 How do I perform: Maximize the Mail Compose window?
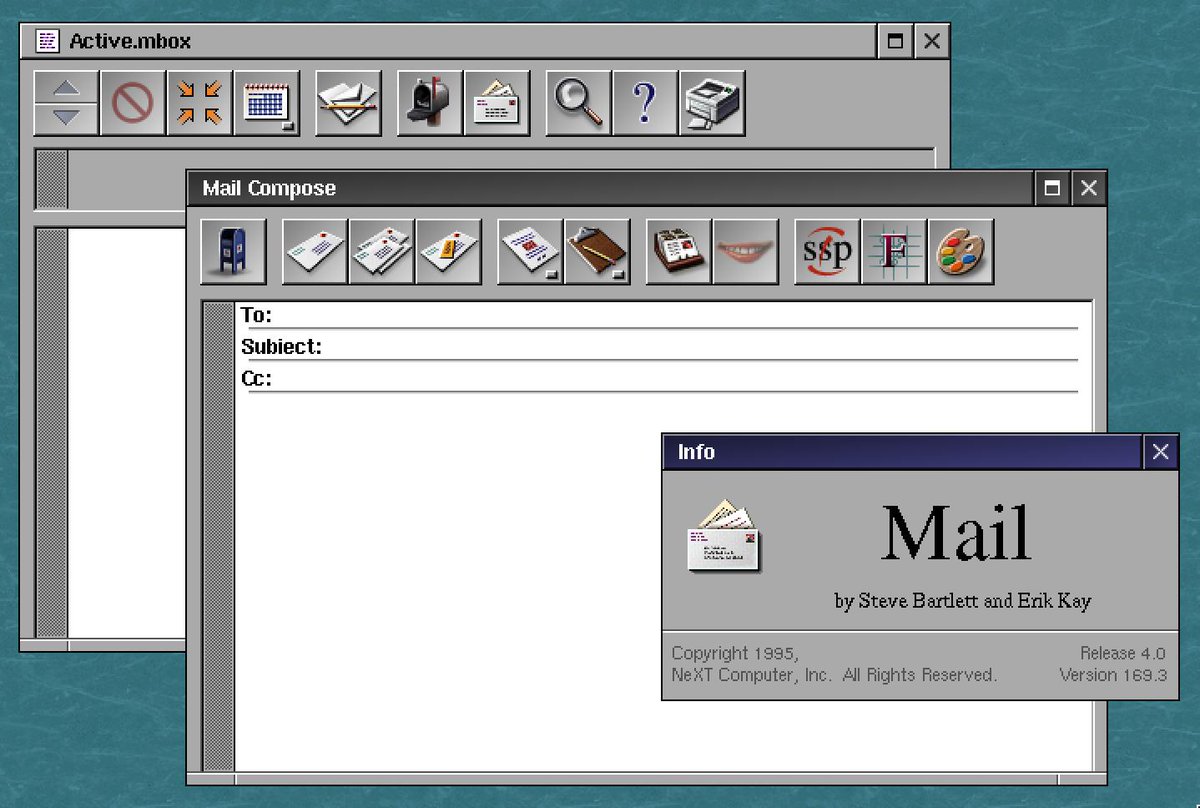pyautogui.click(x=1052, y=188)
